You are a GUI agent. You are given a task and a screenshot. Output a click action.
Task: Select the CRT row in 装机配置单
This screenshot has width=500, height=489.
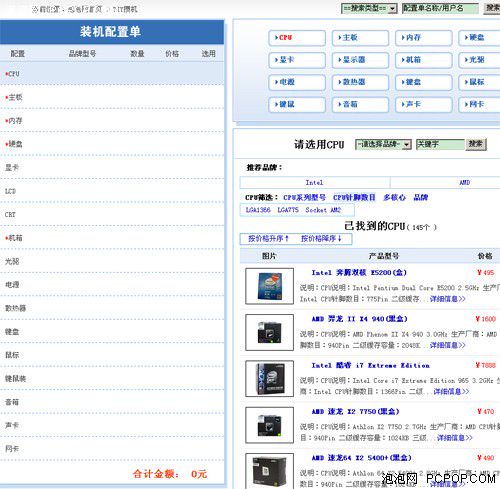[112, 214]
